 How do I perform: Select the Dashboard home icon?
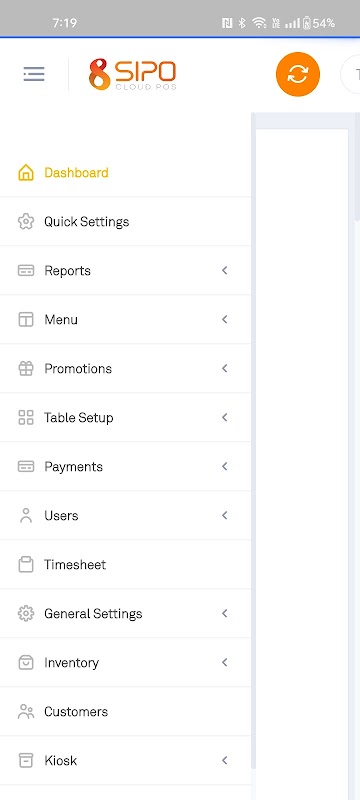(x=26, y=172)
